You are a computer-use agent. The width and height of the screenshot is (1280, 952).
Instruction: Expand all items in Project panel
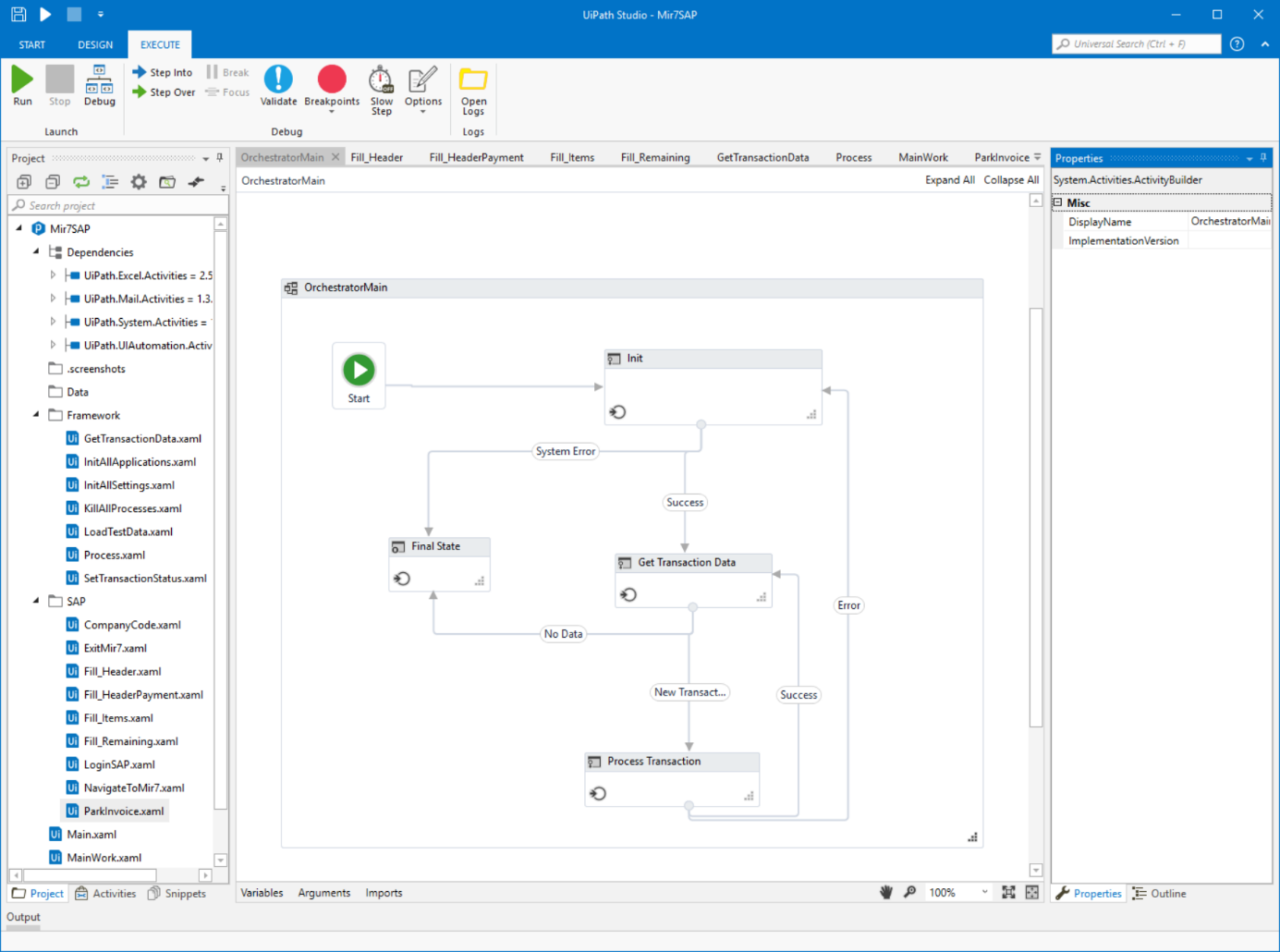pos(24,182)
